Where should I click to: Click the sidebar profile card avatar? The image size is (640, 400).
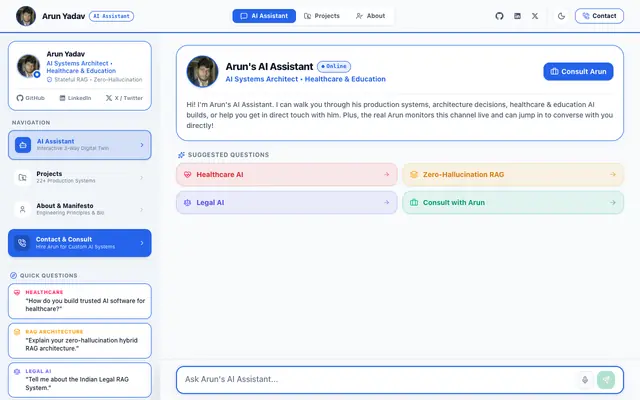pyautogui.click(x=28, y=66)
